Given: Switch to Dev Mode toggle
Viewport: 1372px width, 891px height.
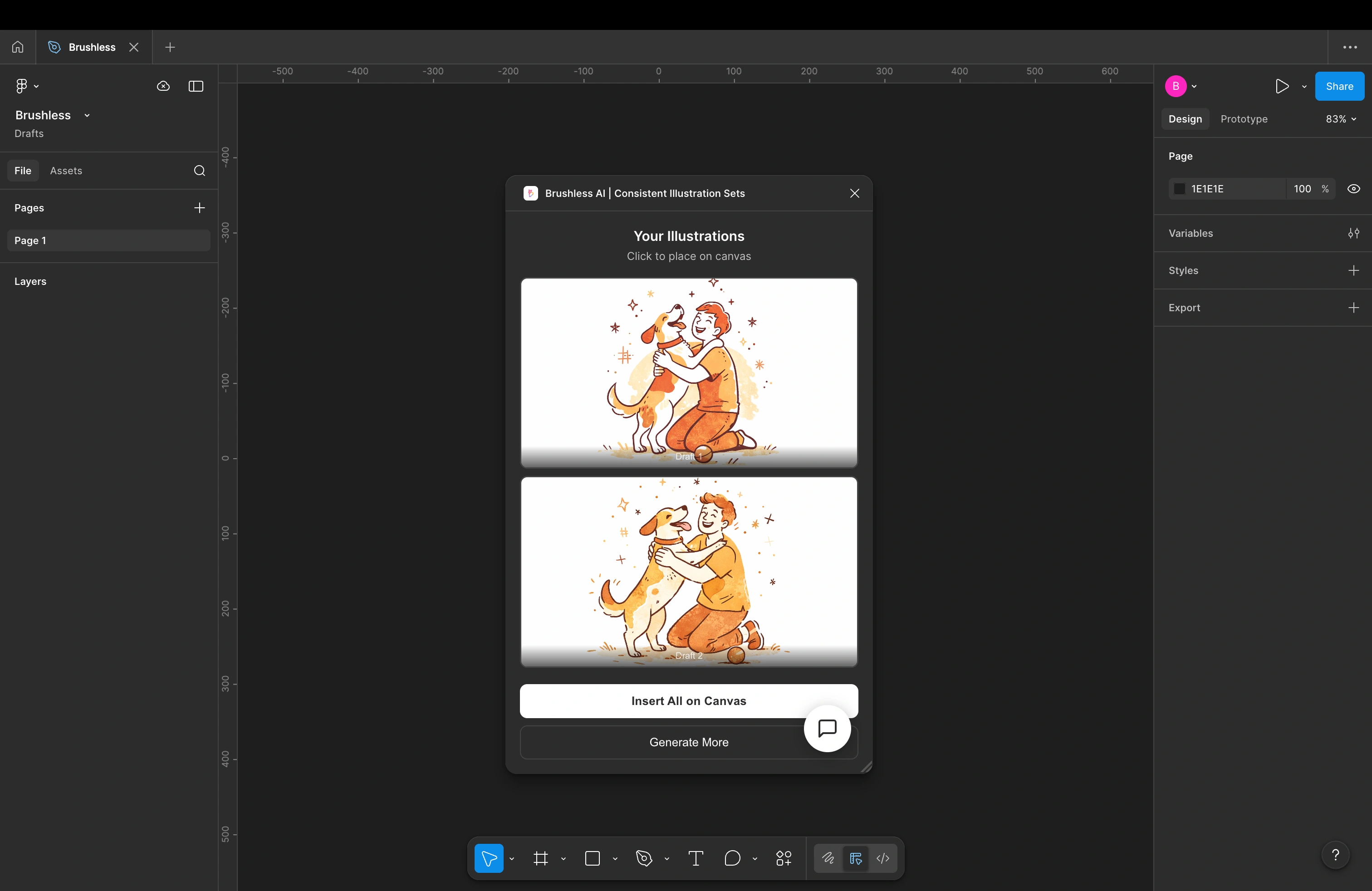Looking at the screenshot, I should pyautogui.click(x=882, y=858).
